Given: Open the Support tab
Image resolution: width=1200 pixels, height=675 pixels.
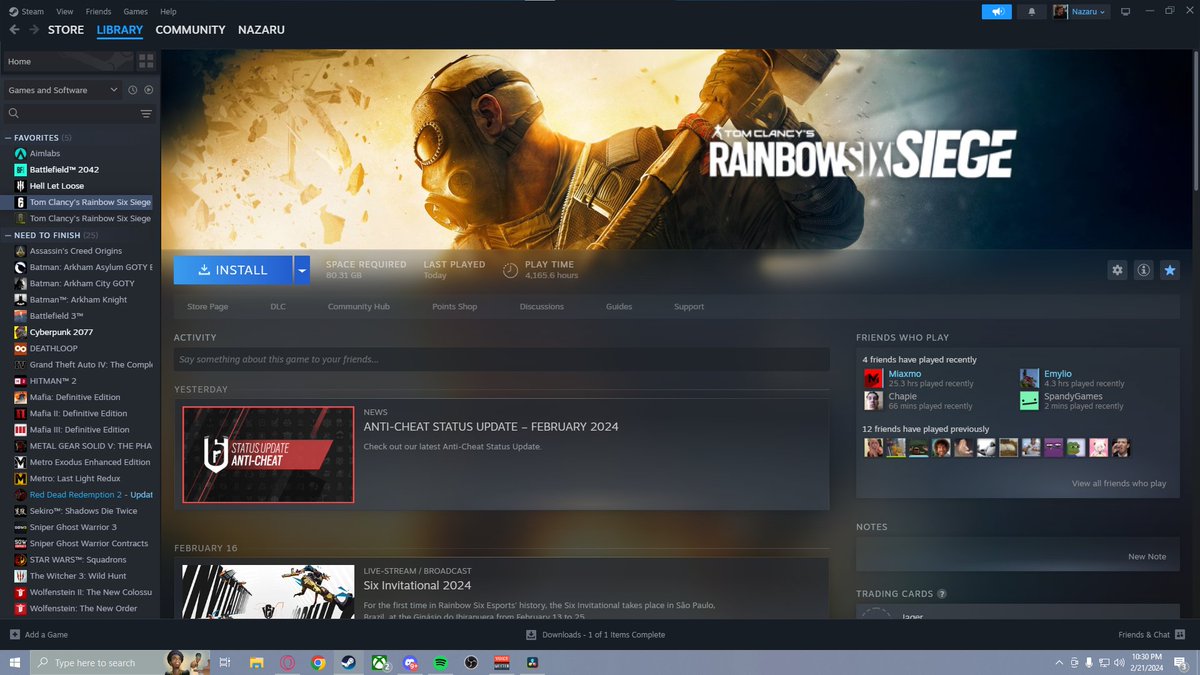Looking at the screenshot, I should 689,307.
